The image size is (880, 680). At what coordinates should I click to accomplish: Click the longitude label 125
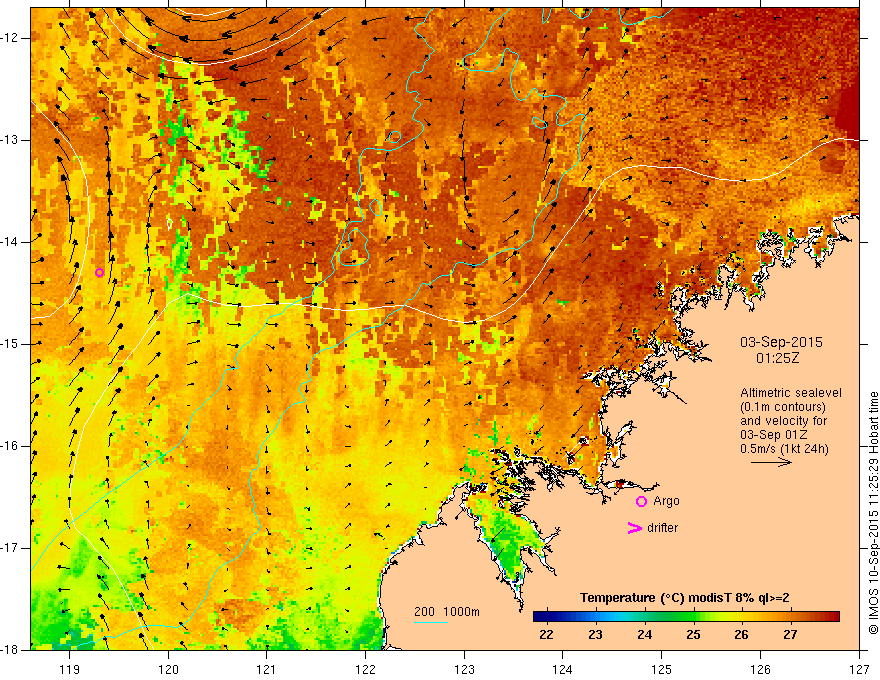[x=662, y=669]
